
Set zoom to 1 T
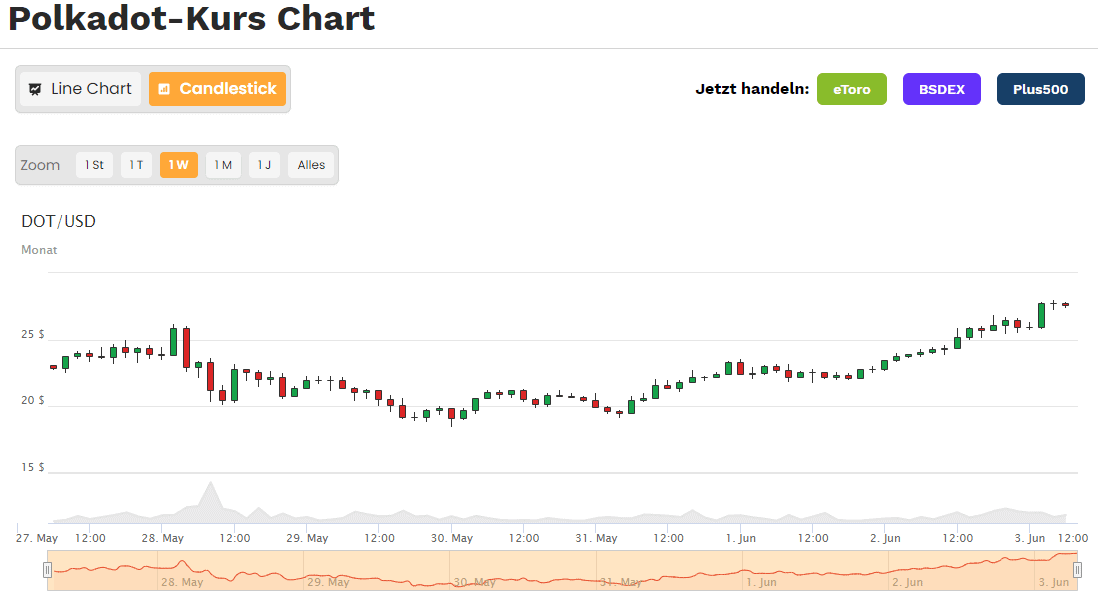point(137,165)
